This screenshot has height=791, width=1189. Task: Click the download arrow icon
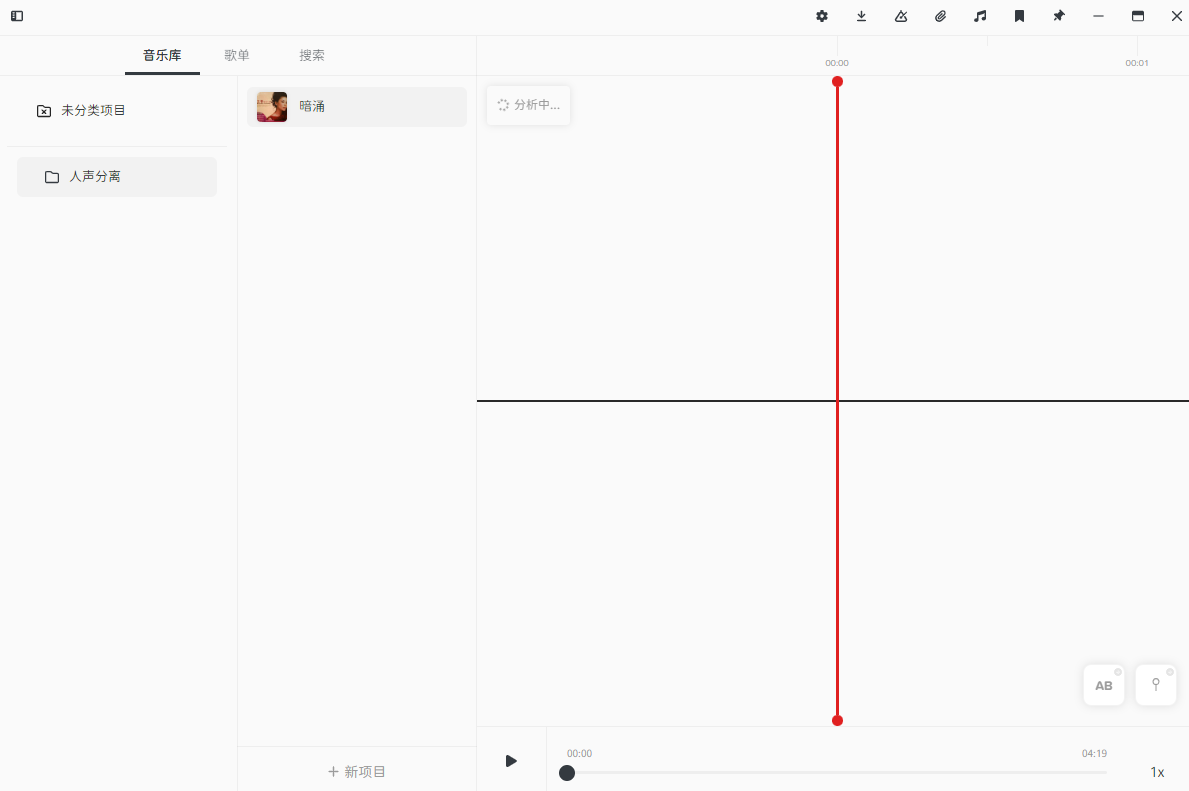(x=861, y=16)
